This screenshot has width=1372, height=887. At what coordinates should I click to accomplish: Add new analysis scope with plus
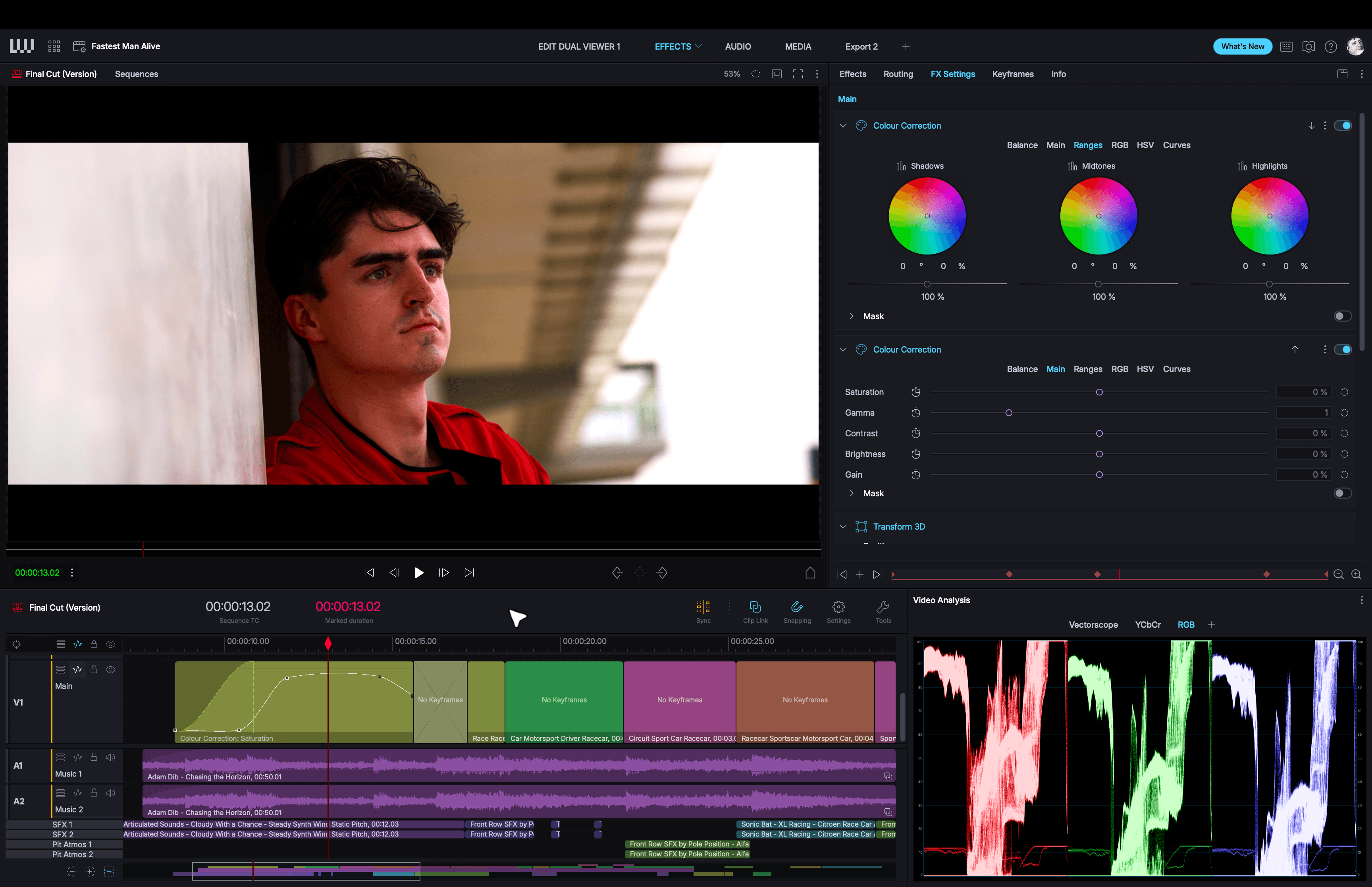coord(1211,625)
